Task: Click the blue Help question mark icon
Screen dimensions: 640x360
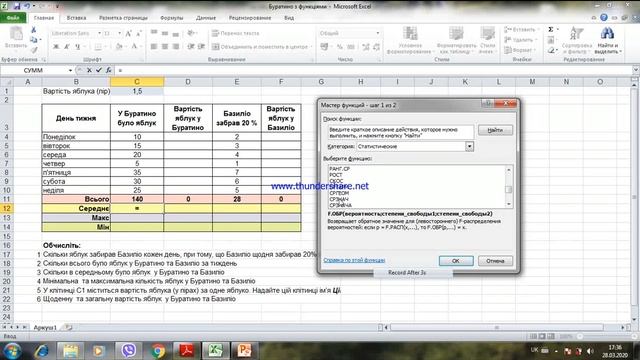Action: (x=604, y=18)
